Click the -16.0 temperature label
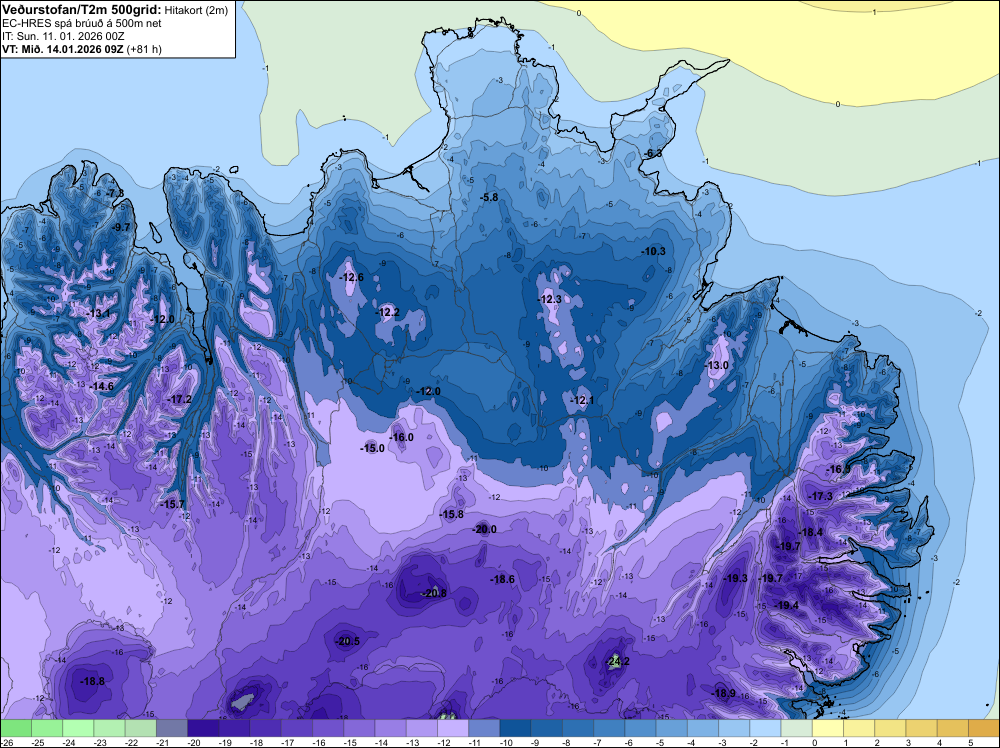 401,437
